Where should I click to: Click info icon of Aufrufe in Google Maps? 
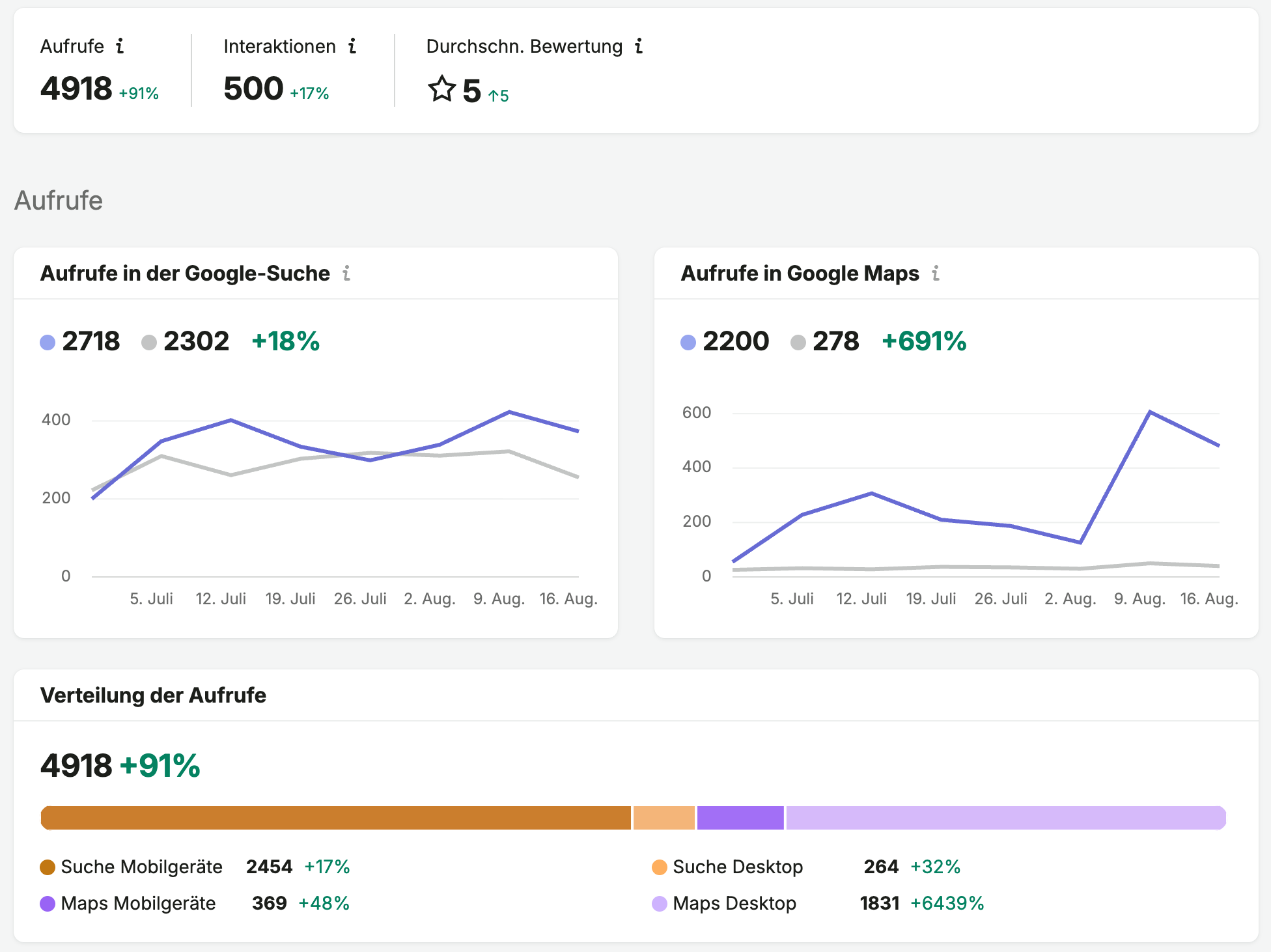[936, 273]
